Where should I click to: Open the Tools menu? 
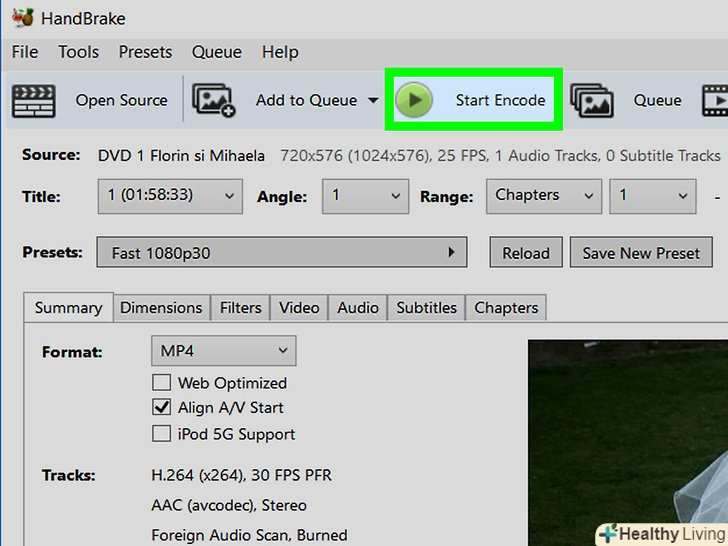click(78, 52)
